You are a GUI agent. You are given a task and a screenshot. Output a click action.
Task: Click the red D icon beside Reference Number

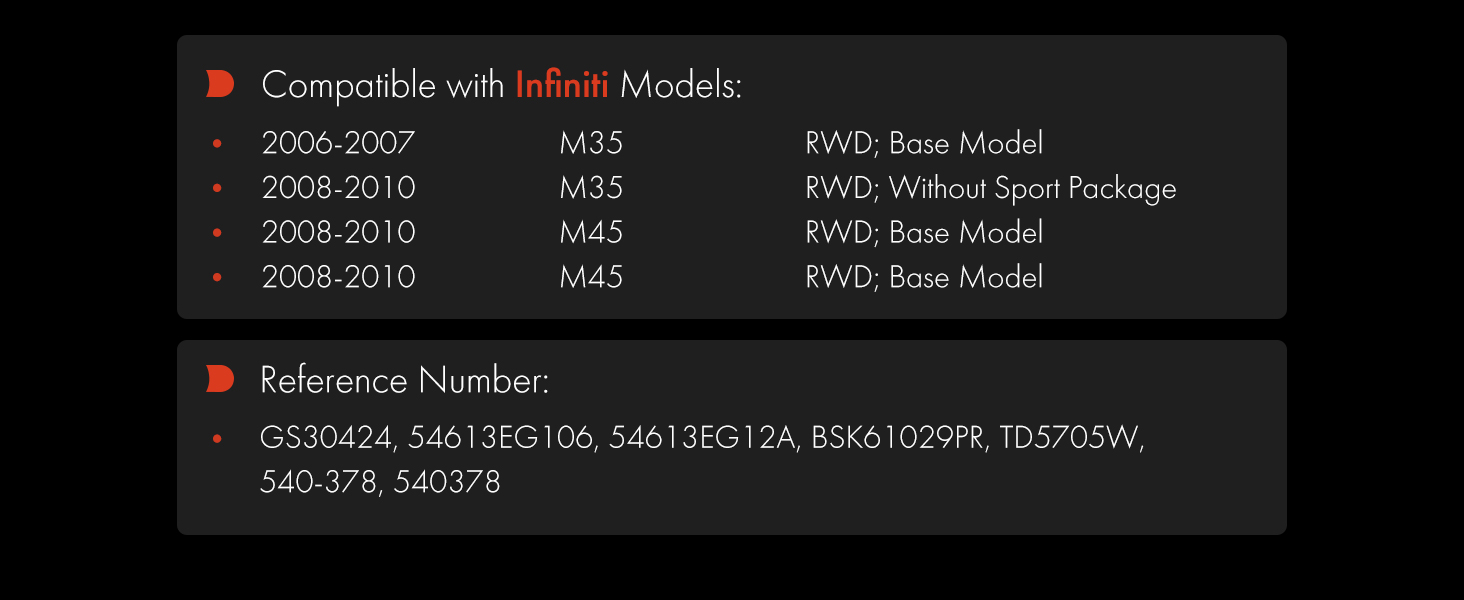pos(220,379)
